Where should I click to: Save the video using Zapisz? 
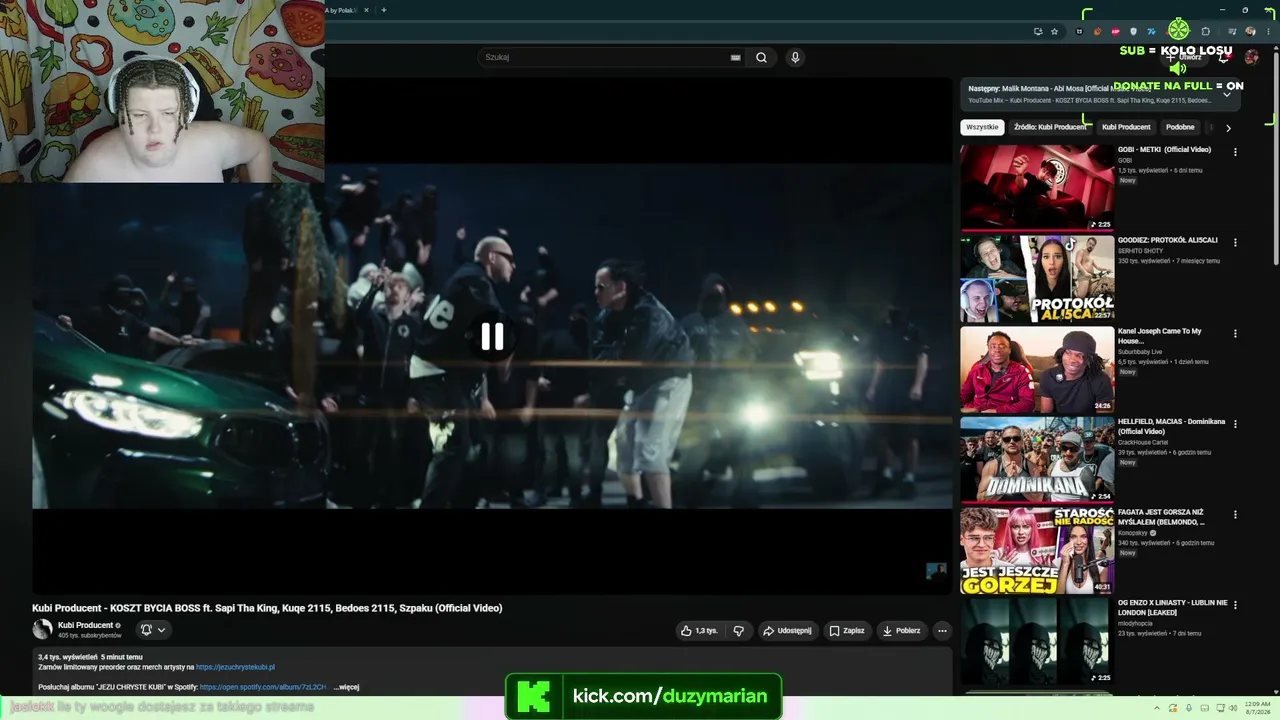pyautogui.click(x=846, y=631)
